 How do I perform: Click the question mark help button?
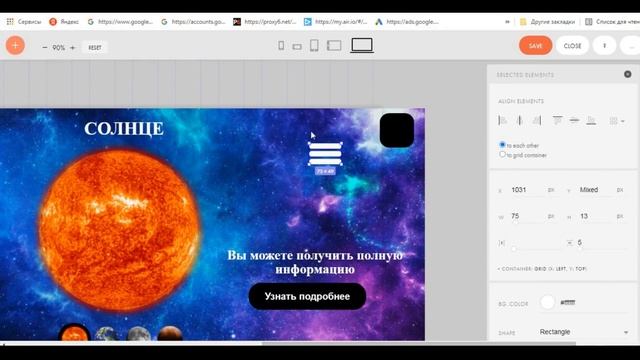pos(604,46)
